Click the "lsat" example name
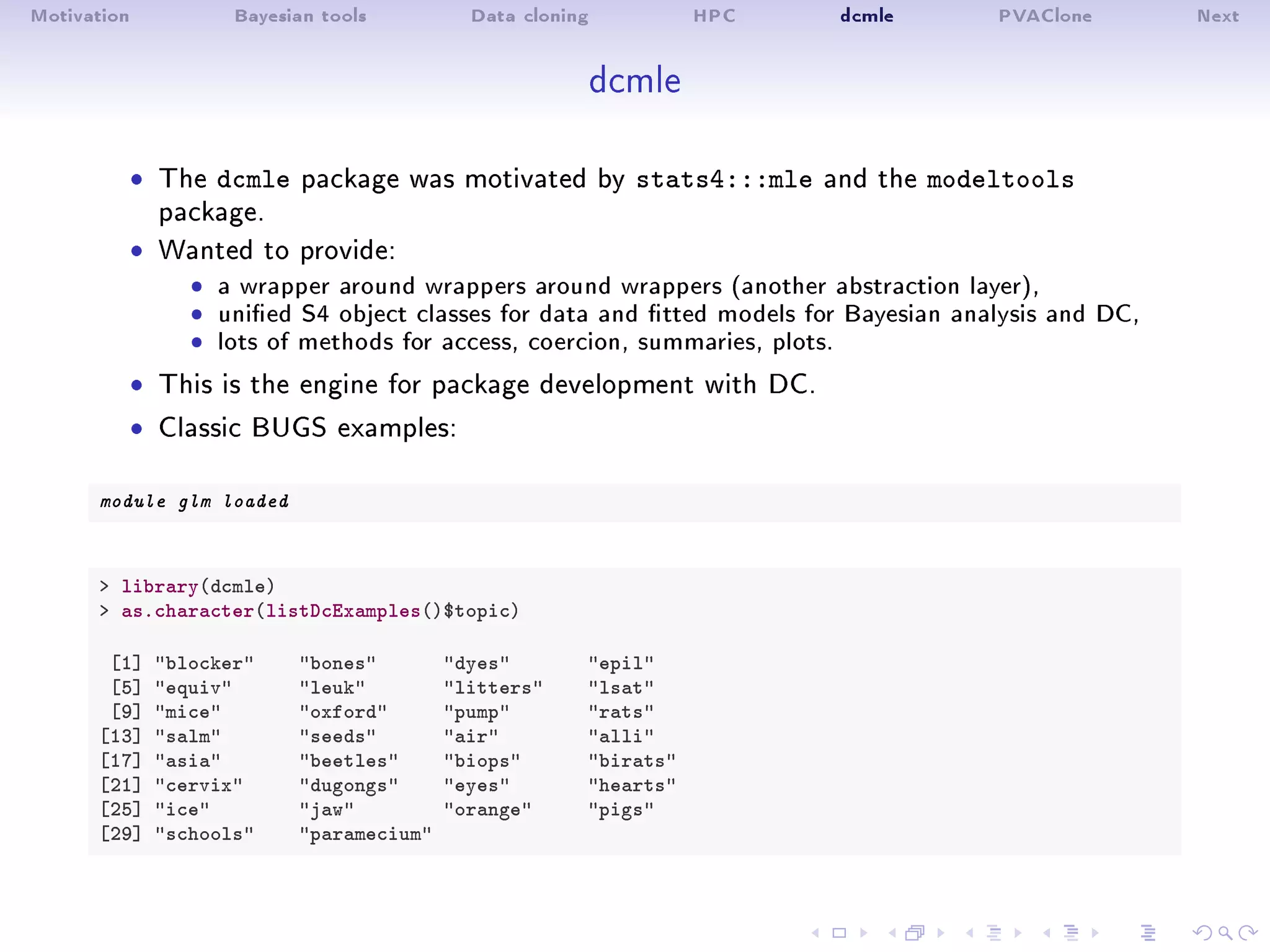This screenshot has width=1270, height=952. (621, 688)
